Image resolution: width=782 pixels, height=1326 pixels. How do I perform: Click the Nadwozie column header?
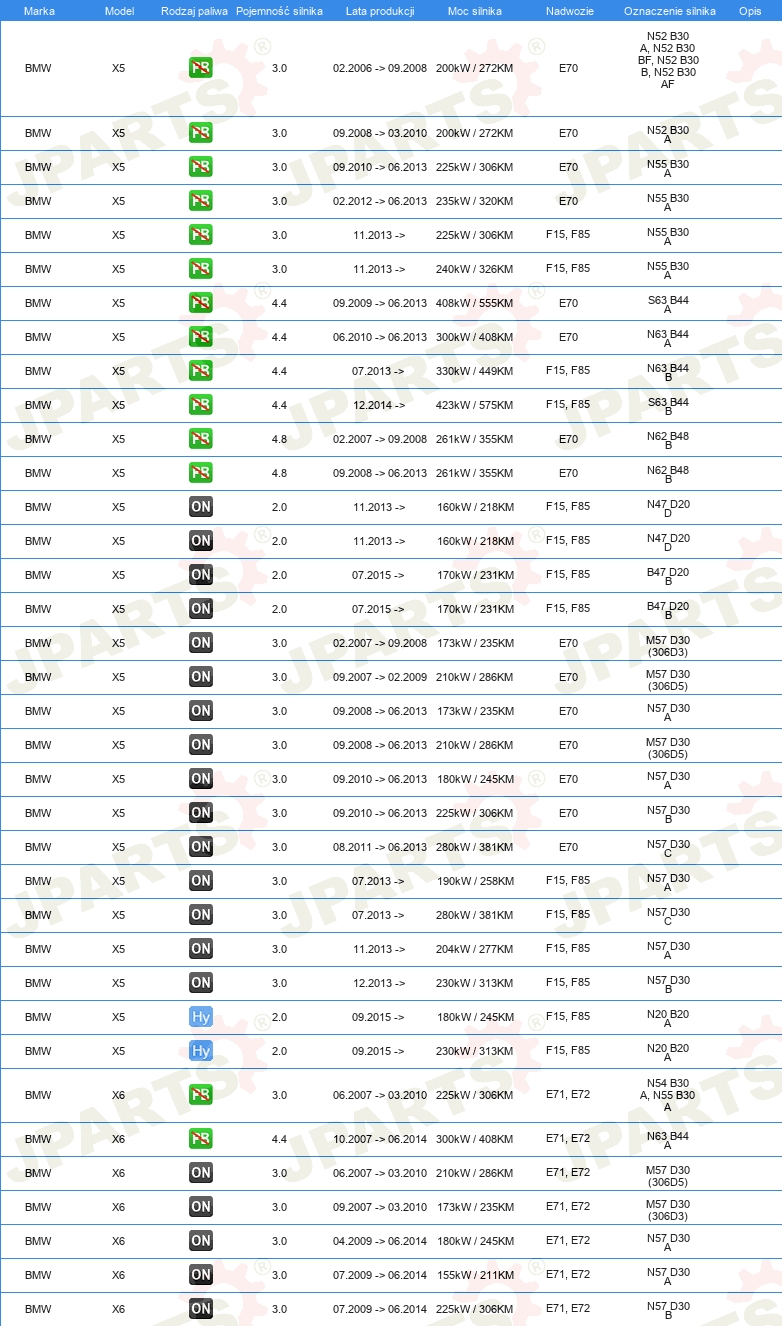pos(568,11)
